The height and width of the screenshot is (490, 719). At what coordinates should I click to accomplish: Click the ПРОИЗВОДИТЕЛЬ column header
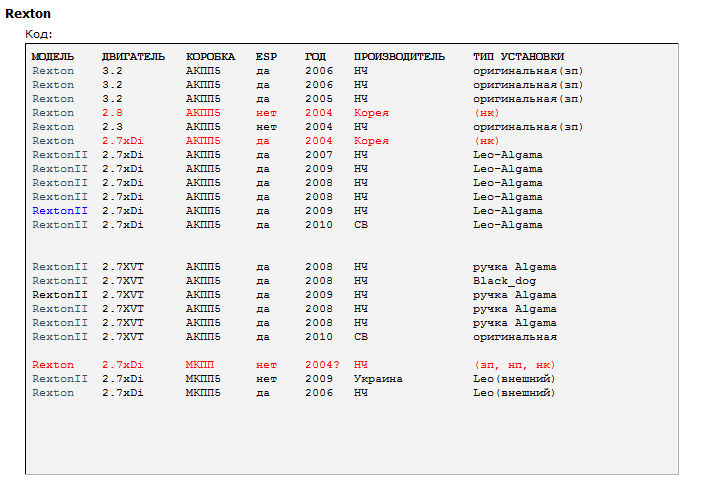pos(399,57)
